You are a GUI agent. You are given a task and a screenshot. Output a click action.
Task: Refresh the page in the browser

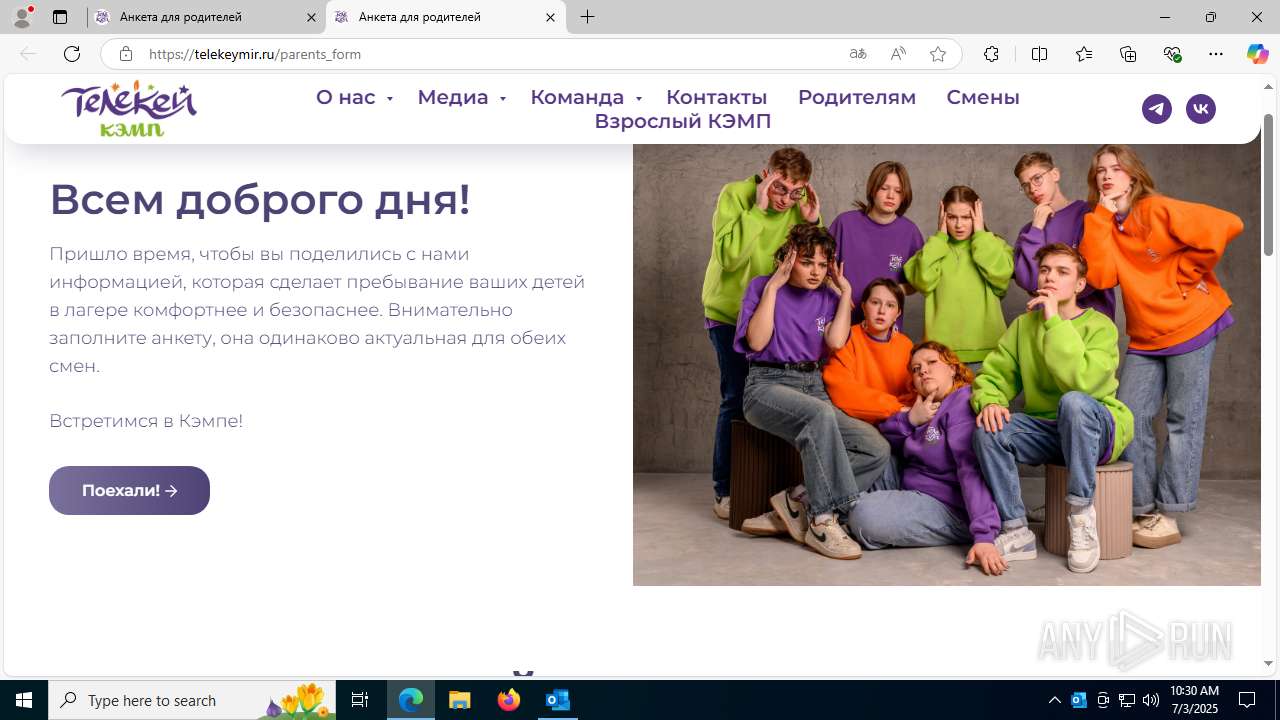point(72,54)
